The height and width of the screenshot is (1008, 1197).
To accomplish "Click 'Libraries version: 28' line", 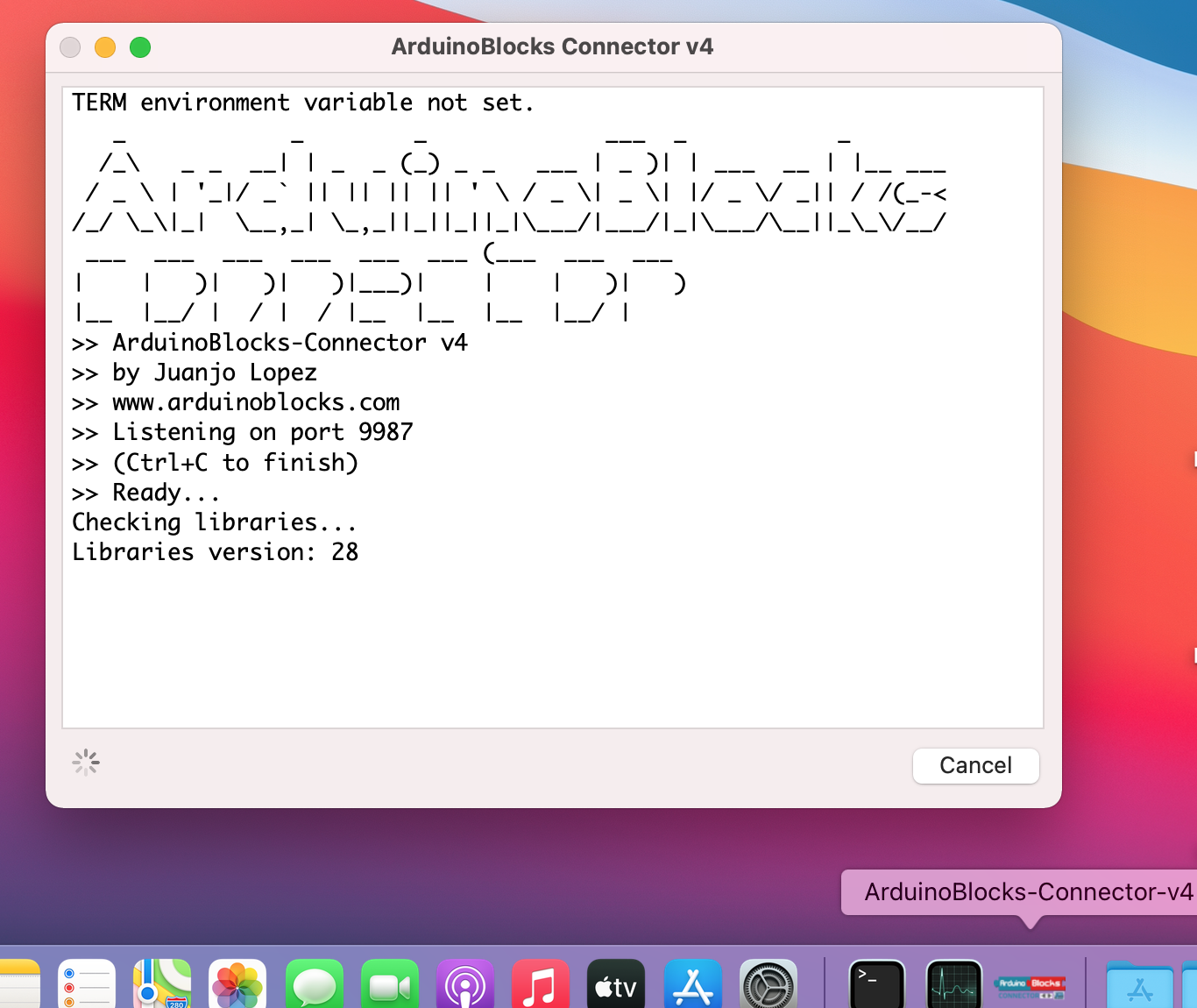I will (216, 552).
